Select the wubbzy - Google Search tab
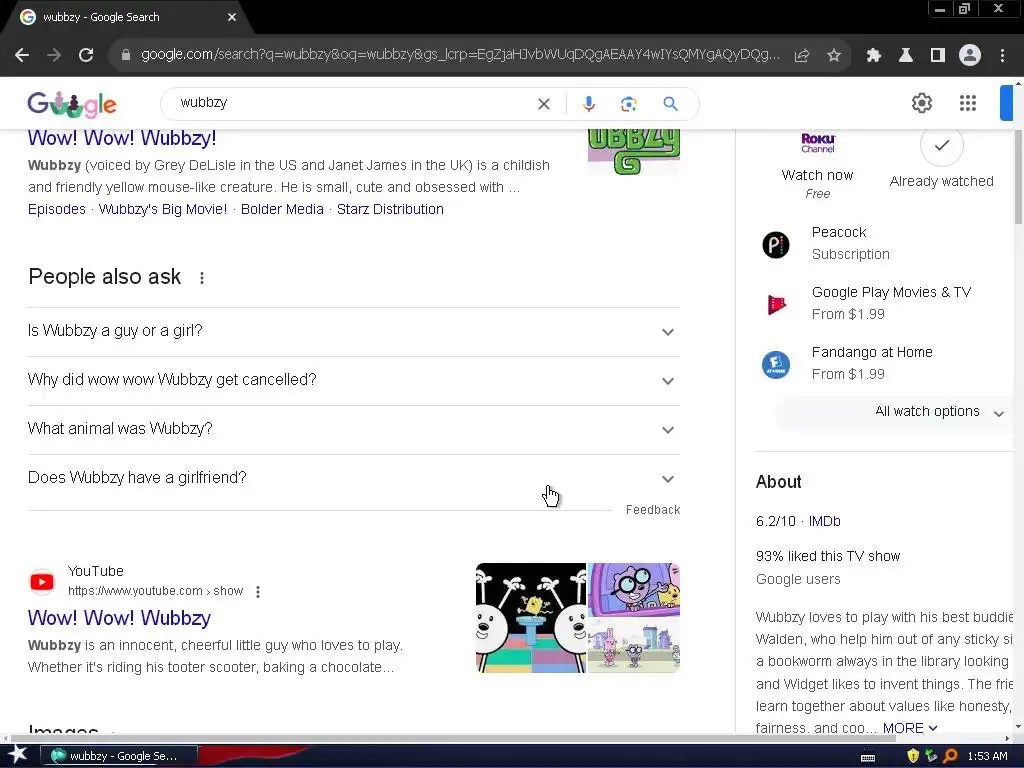Screen dimensions: 1024x768 point(126,17)
